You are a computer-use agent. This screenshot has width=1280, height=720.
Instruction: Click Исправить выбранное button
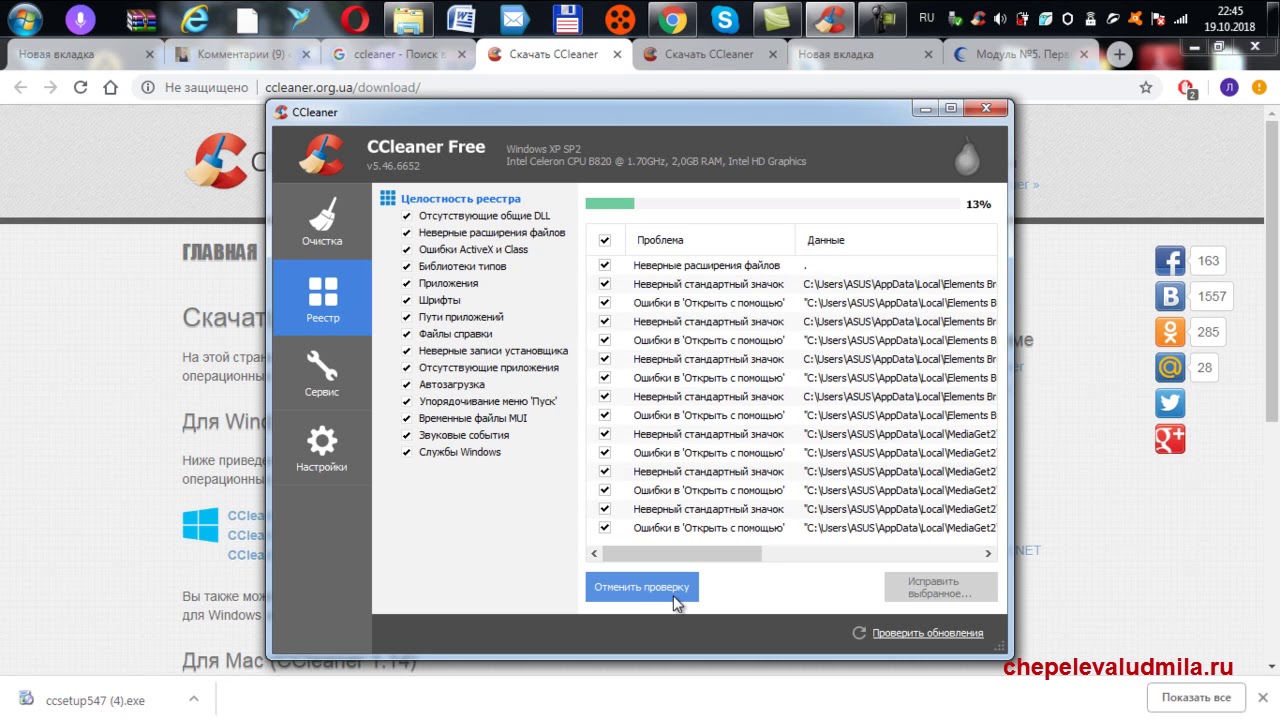(x=940, y=587)
